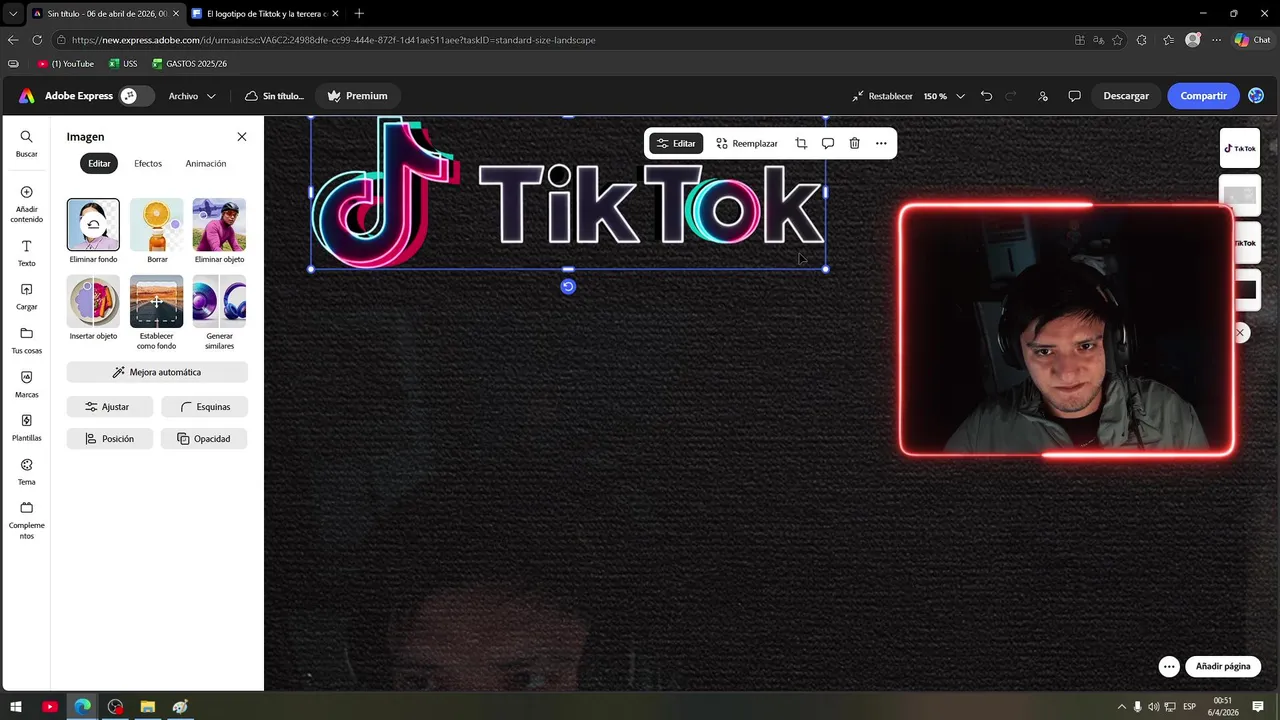Open the user profile avatar in Adobe header
The image size is (1280, 720).
[1256, 96]
